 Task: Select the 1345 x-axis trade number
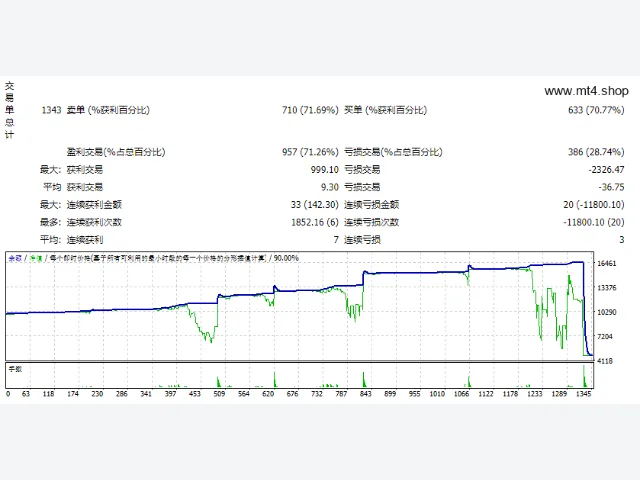[583, 394]
